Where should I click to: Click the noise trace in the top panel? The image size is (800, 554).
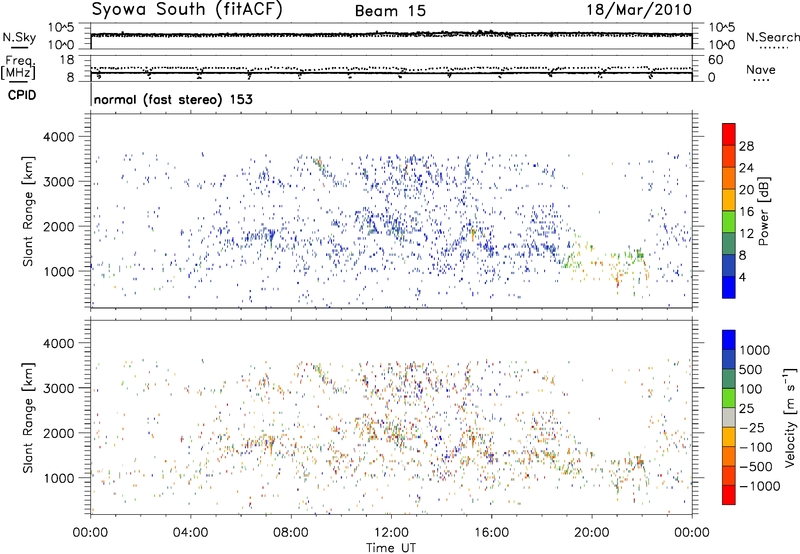(x=391, y=34)
